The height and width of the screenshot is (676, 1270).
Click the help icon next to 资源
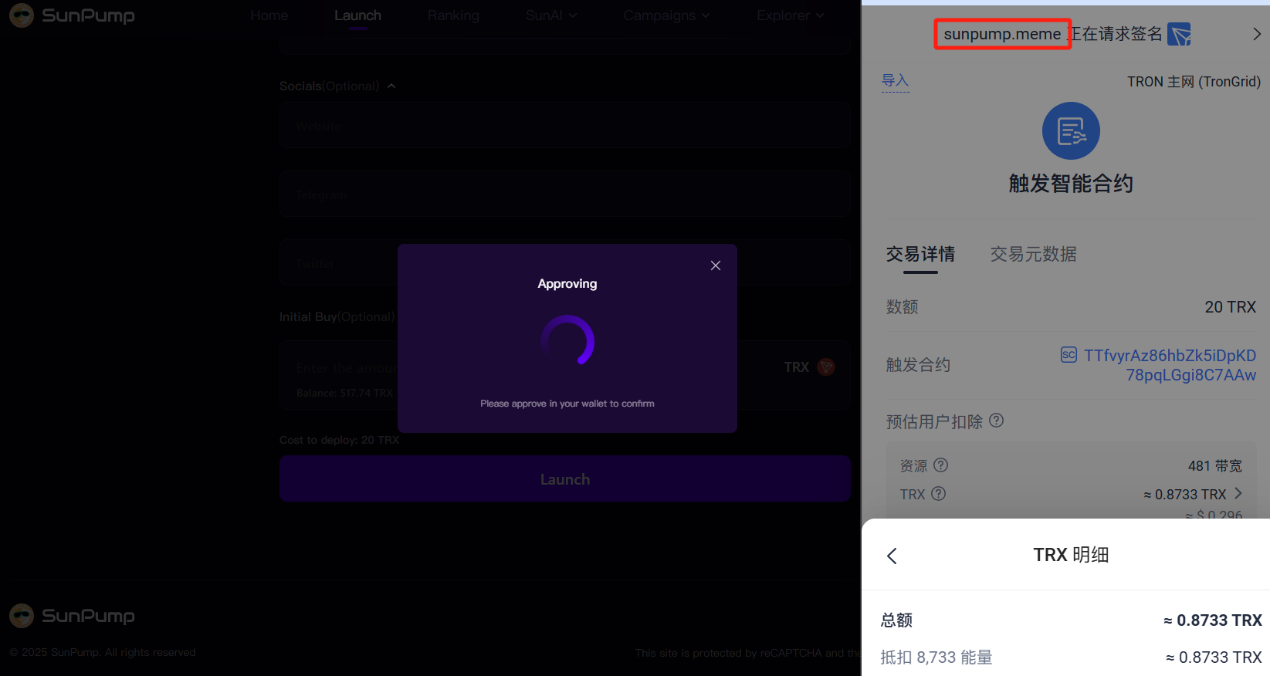(x=940, y=465)
